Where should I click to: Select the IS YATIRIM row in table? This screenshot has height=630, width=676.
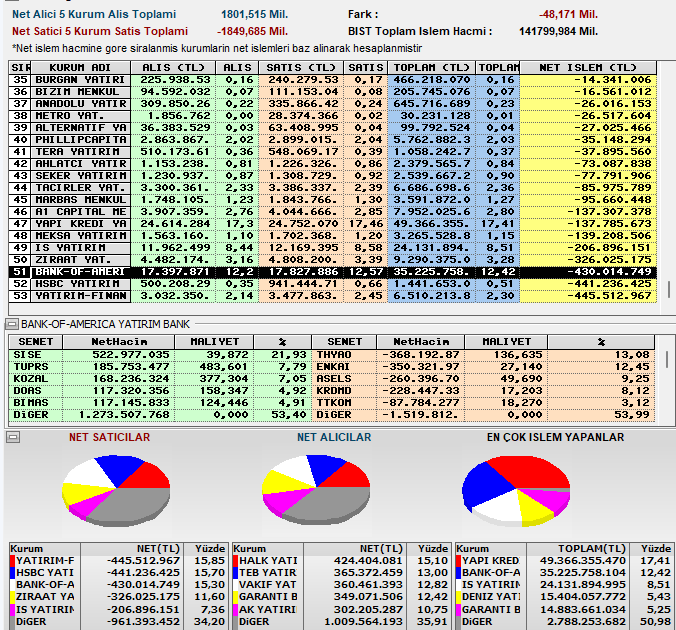click(332, 248)
